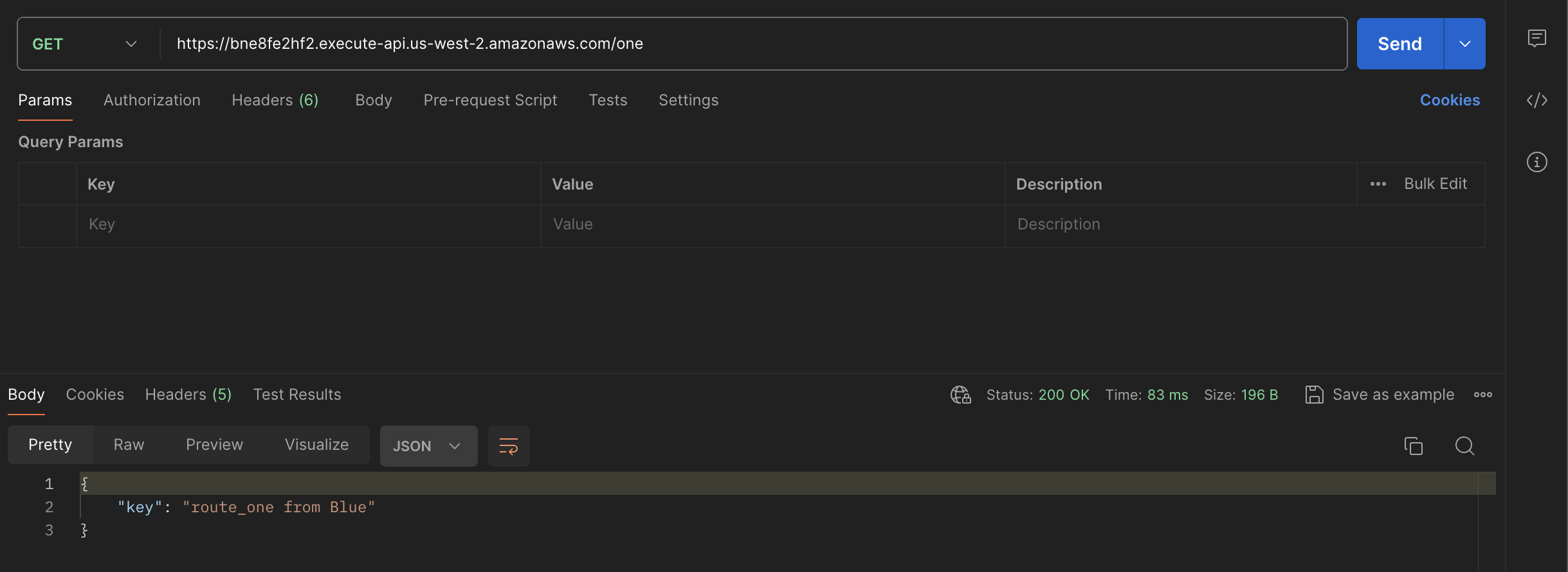Image resolution: width=1568 pixels, height=572 pixels.
Task: Open the comments panel icon
Action: [x=1536, y=39]
